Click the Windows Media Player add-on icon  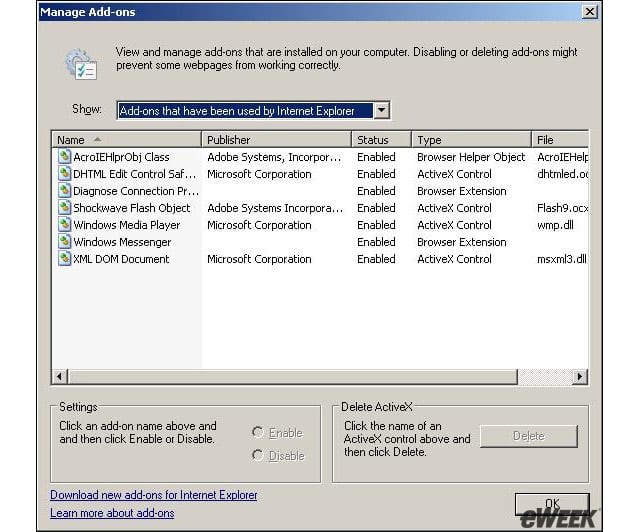(64, 225)
